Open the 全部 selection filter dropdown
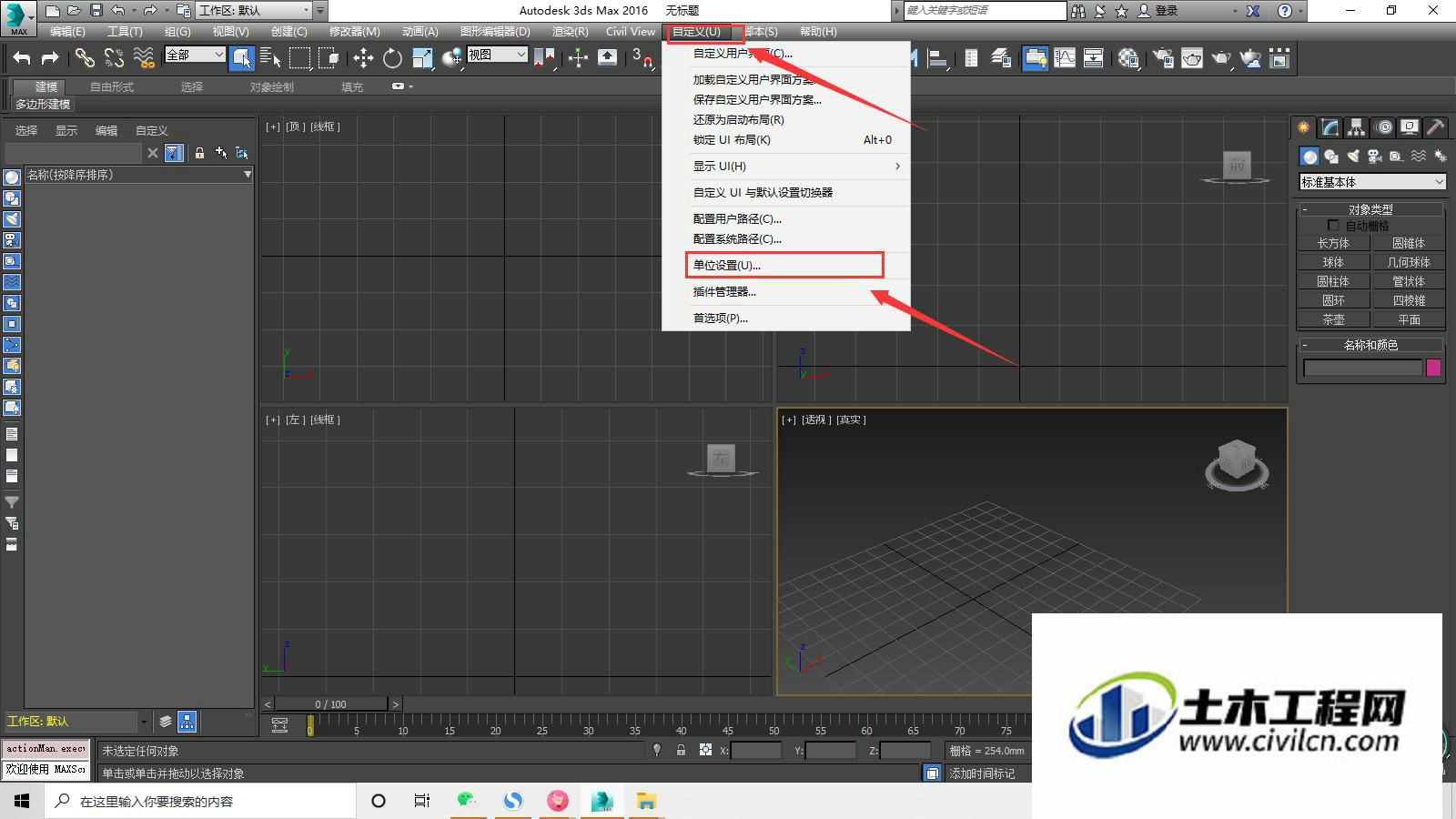The width and height of the screenshot is (1456, 819). 195,55
